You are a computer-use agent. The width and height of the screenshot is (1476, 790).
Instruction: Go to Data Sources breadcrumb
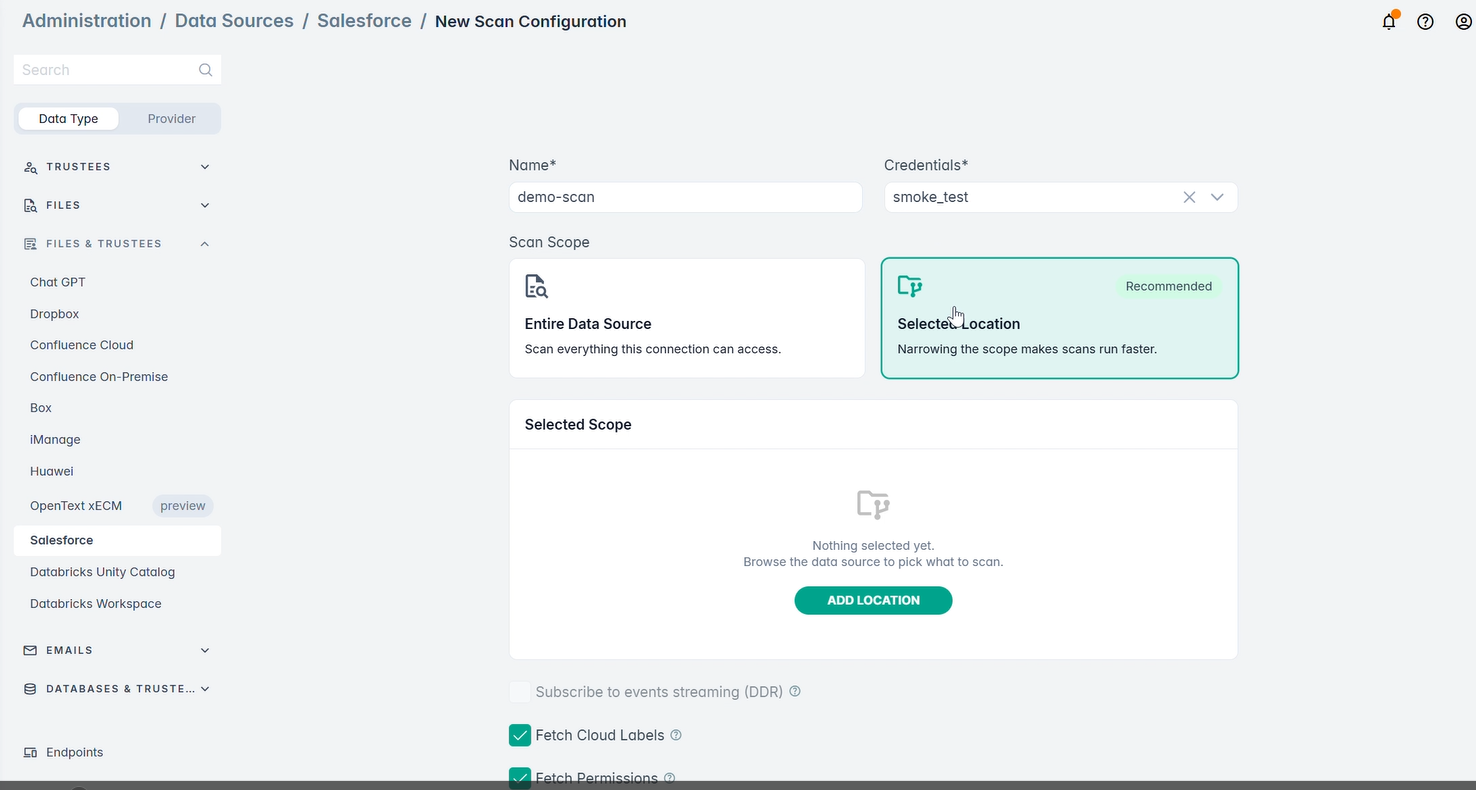tap(234, 21)
